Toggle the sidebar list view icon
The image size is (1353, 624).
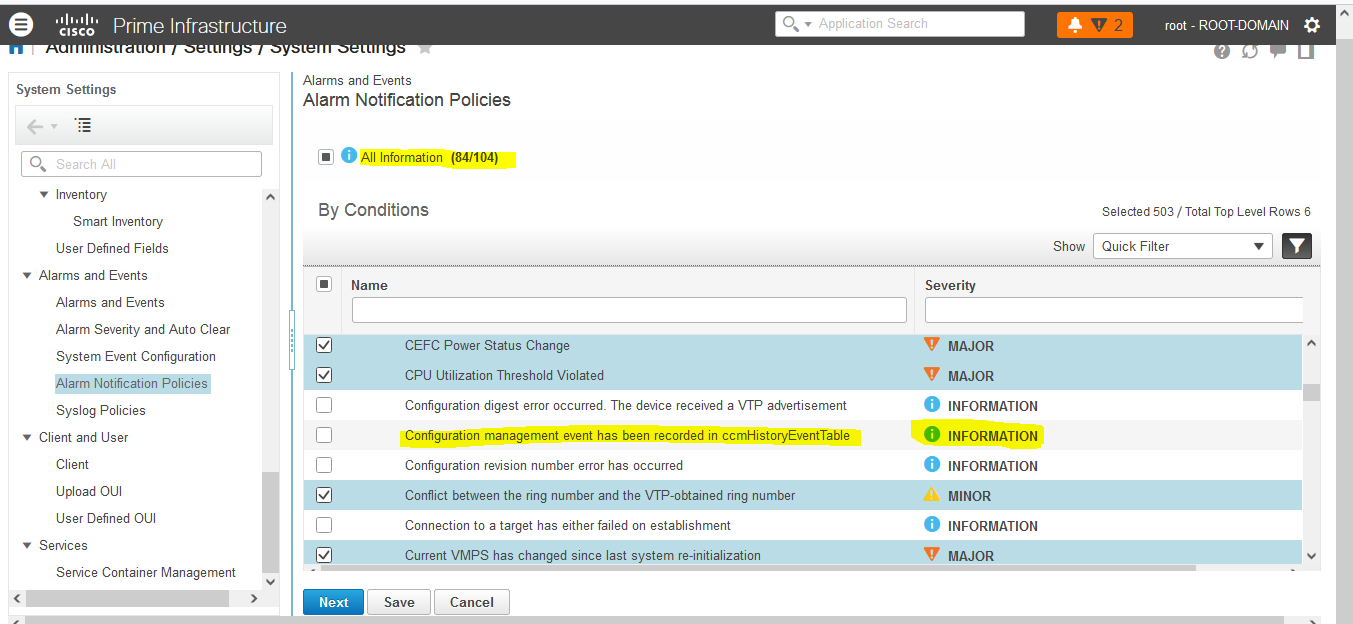coord(83,126)
